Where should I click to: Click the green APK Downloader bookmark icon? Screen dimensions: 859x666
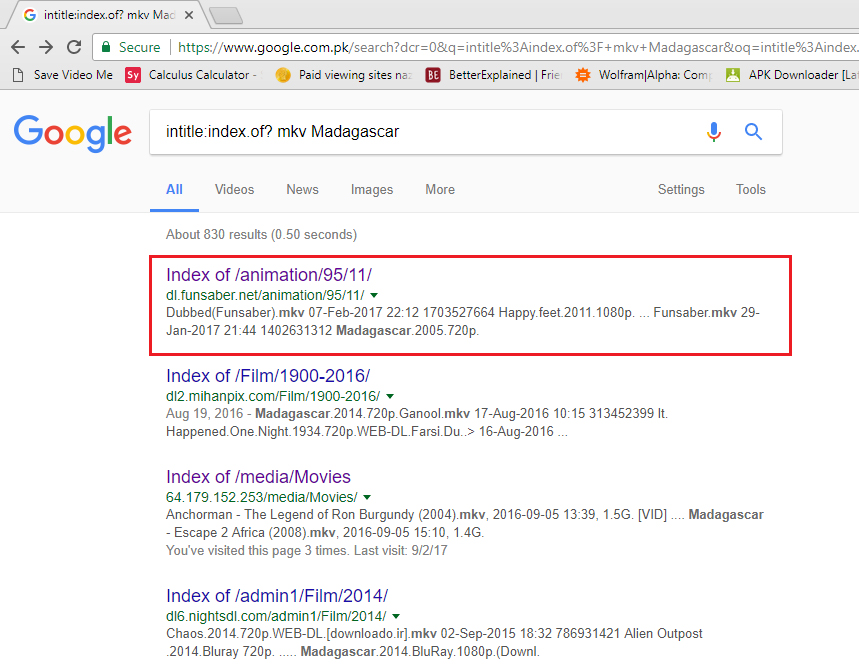[732, 74]
